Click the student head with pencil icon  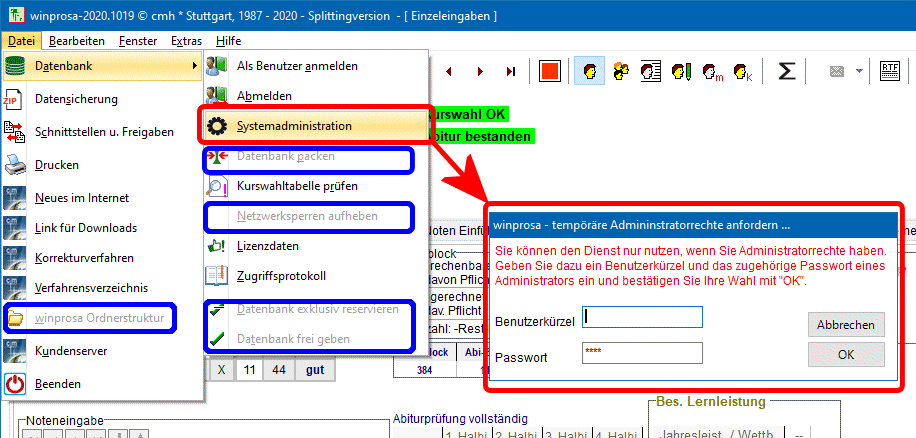[x=681, y=71]
